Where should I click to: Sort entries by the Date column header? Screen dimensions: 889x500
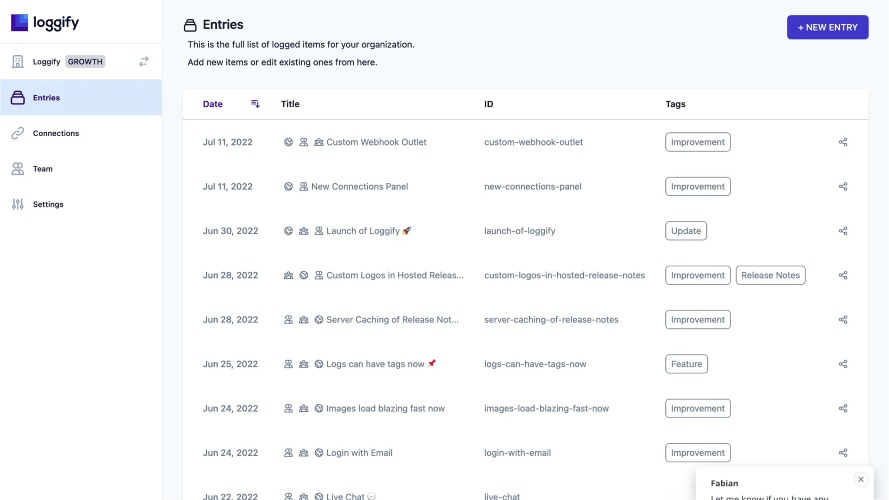point(213,104)
